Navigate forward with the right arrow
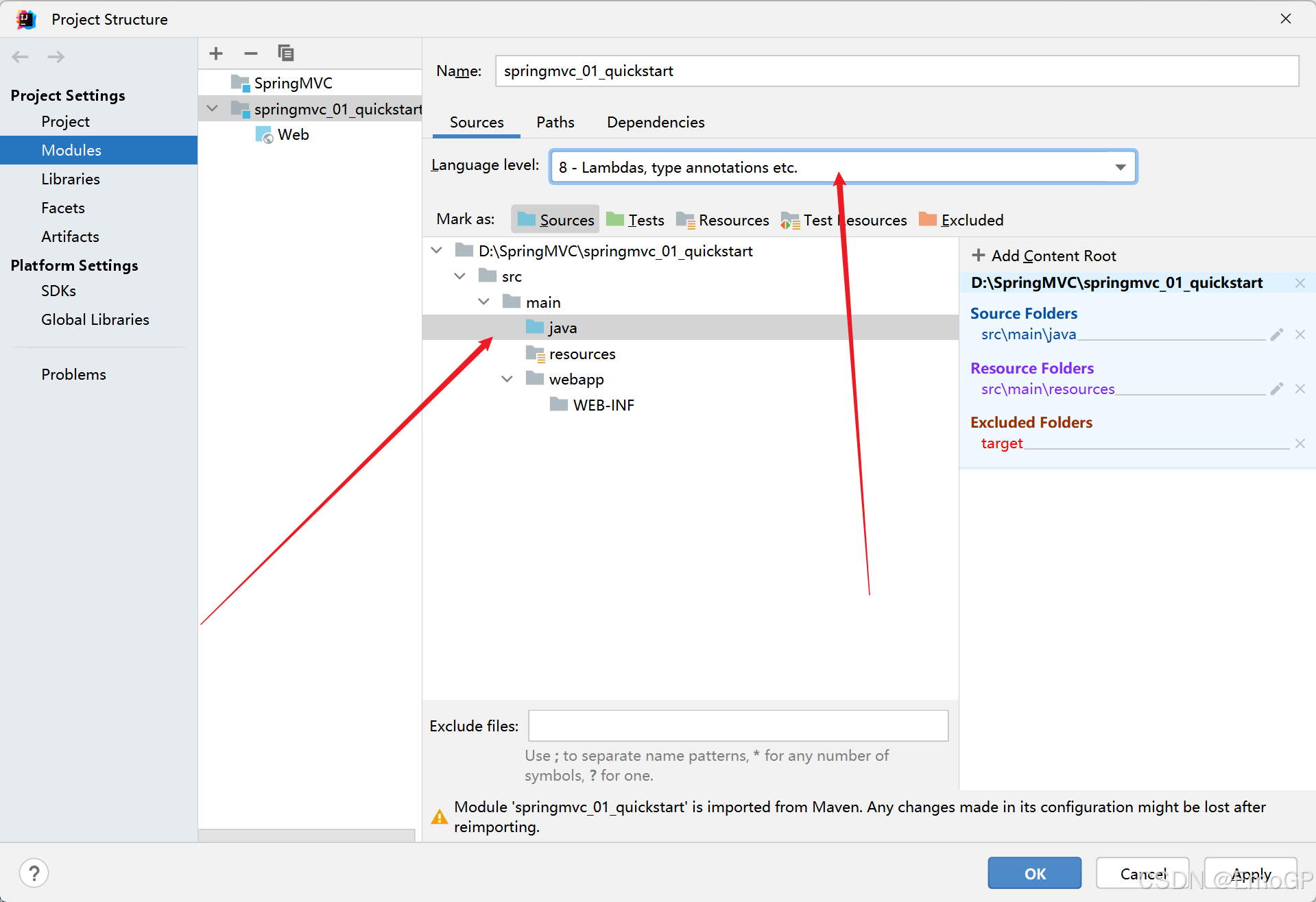The width and height of the screenshot is (1316, 902). pyautogui.click(x=56, y=57)
